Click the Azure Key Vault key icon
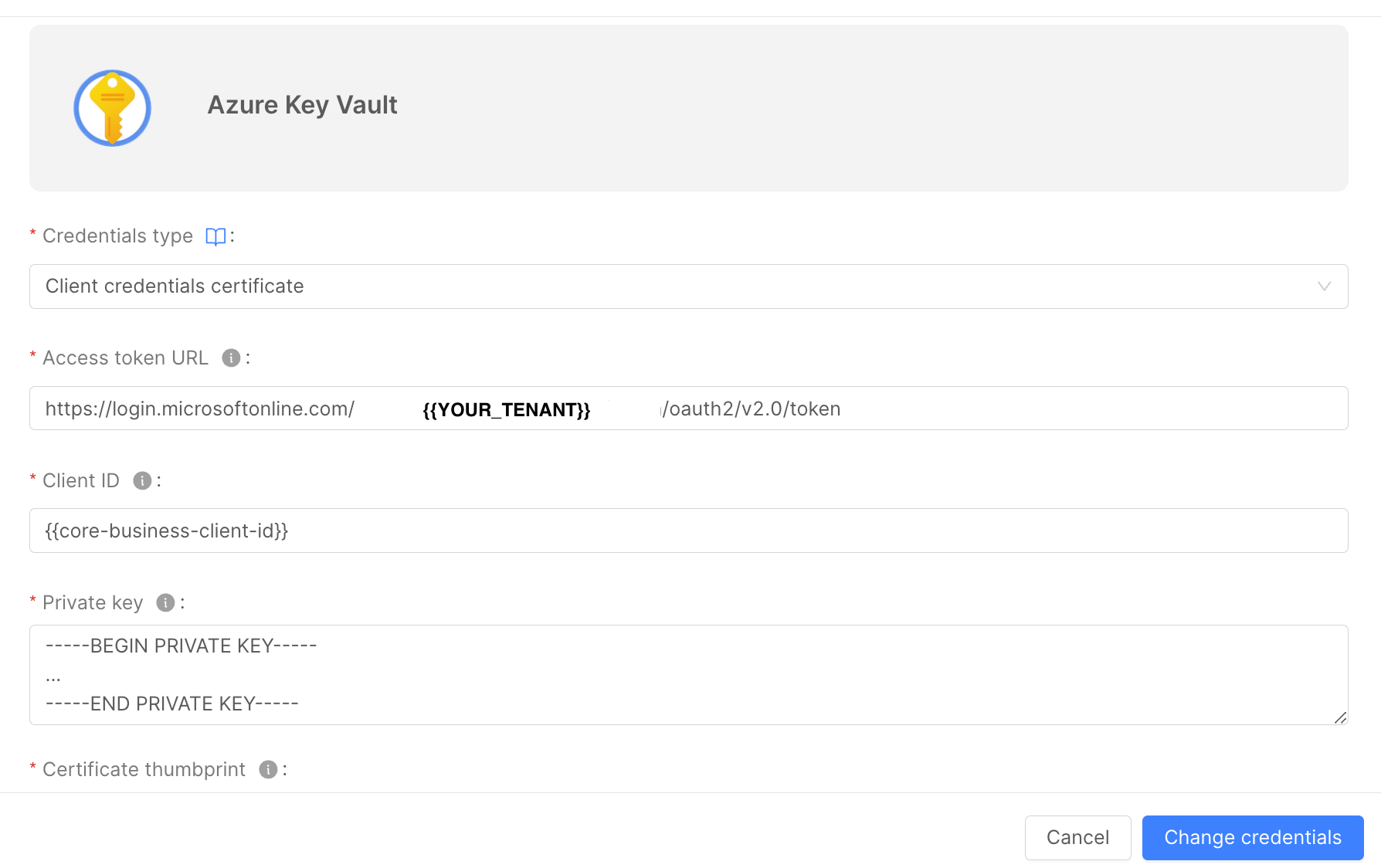This screenshot has height=868, width=1381. [x=113, y=108]
